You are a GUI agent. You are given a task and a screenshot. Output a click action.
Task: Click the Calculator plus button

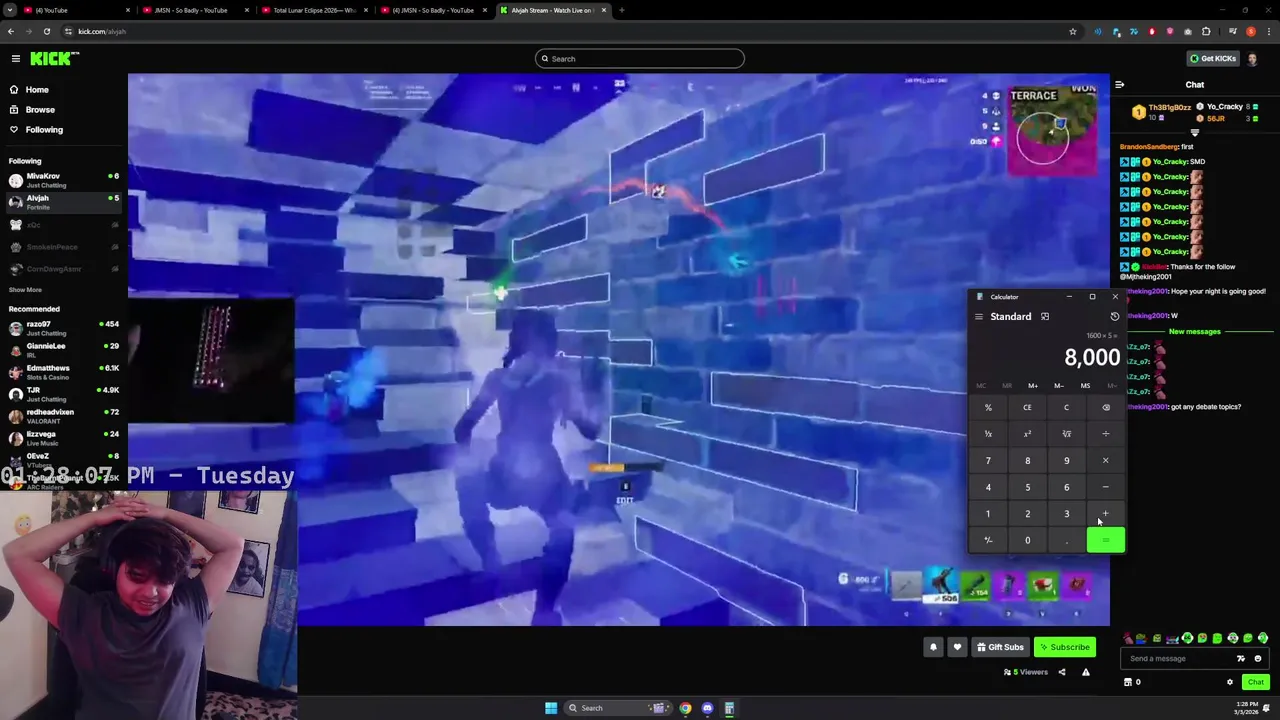click(1105, 514)
